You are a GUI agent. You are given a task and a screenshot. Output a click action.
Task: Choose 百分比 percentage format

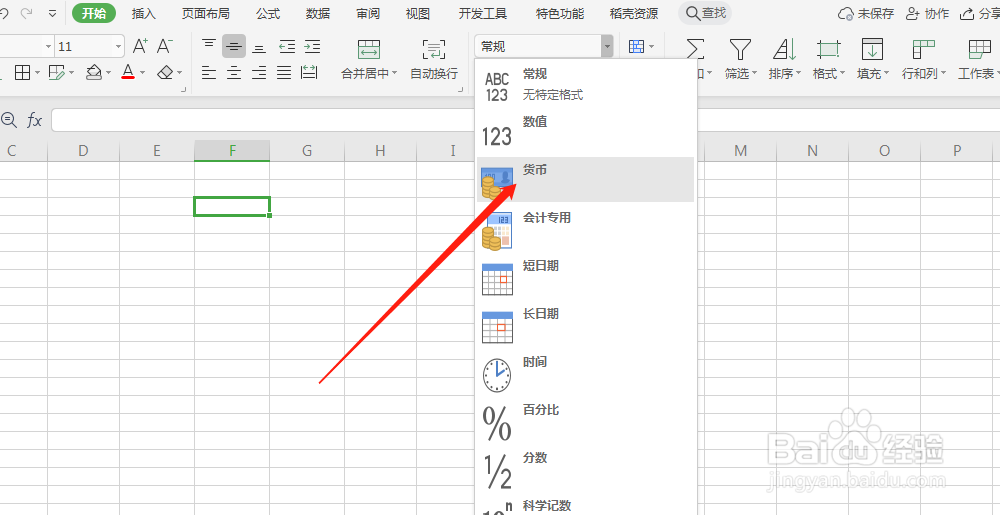[585, 421]
